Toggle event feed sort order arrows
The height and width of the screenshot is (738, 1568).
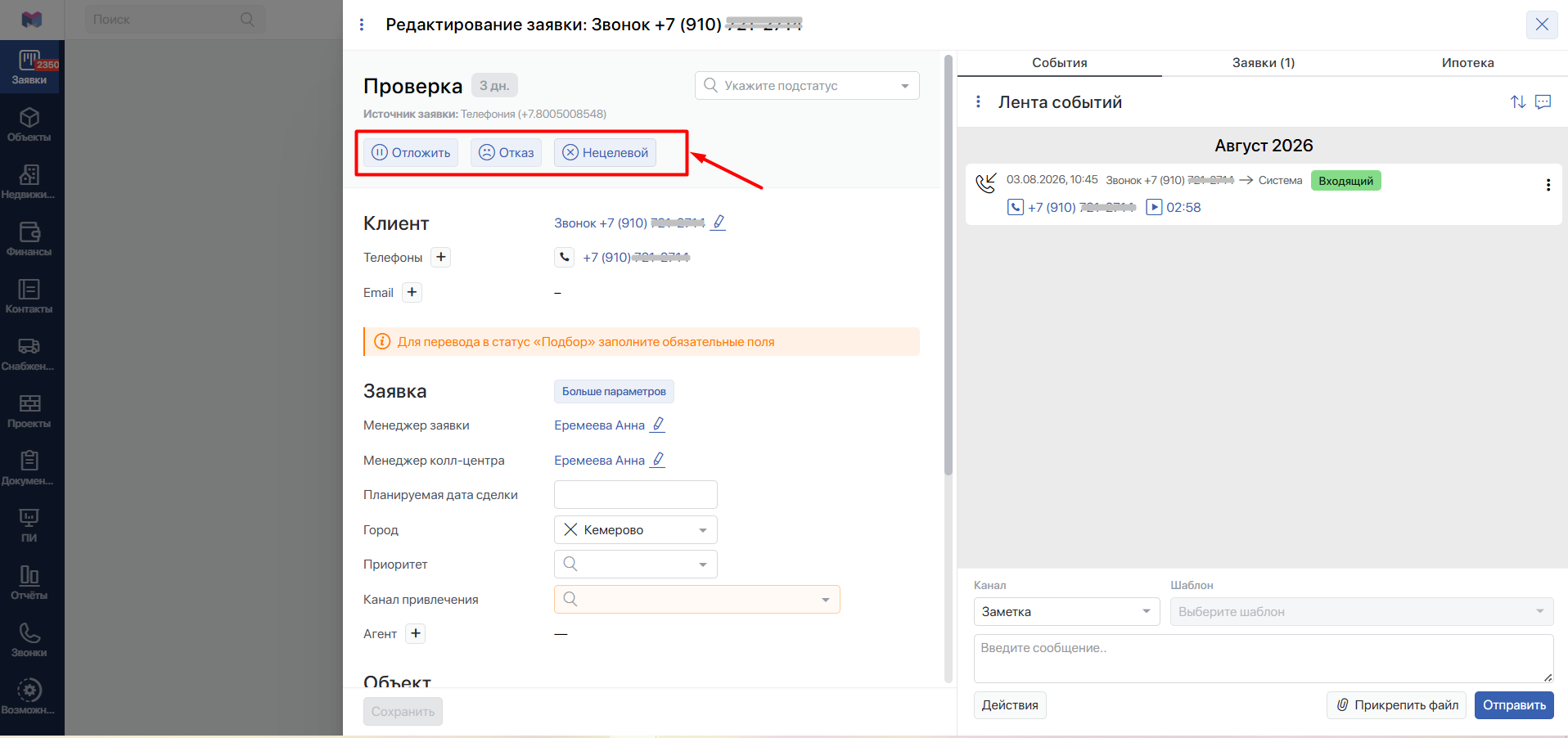[1518, 102]
